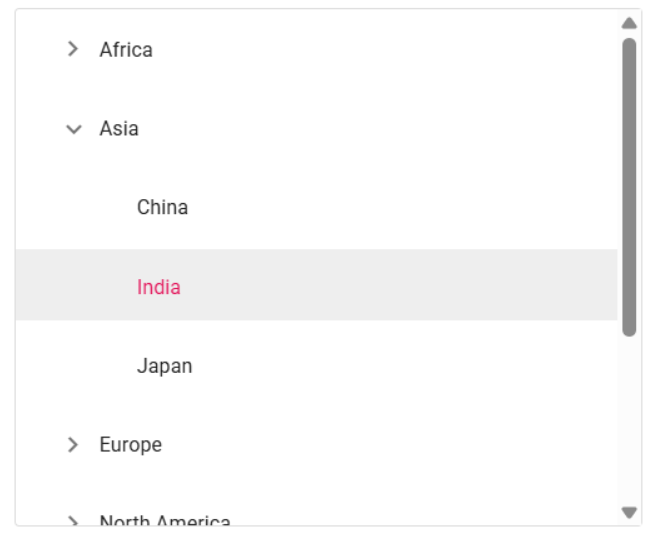This screenshot has height=543, width=656.
Task: Click empty area right of Africa
Action: (400, 49)
